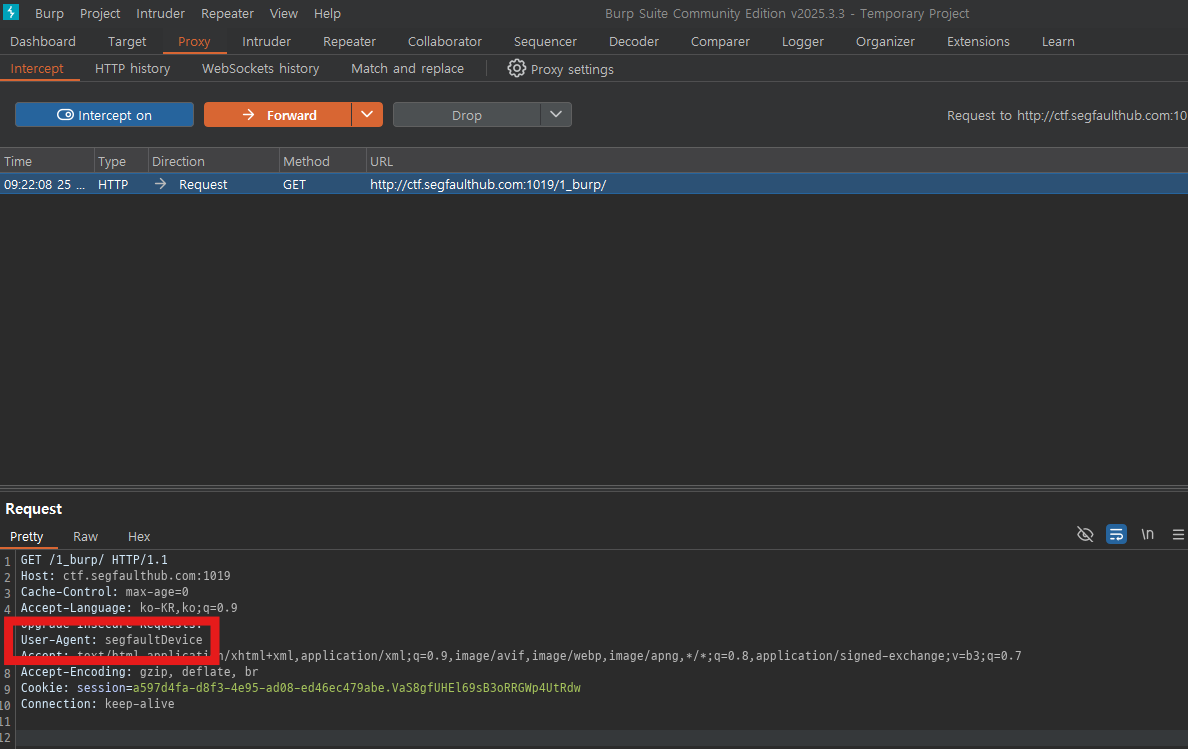
Task: Click the Connection: keep-alive line
Action: (x=98, y=704)
